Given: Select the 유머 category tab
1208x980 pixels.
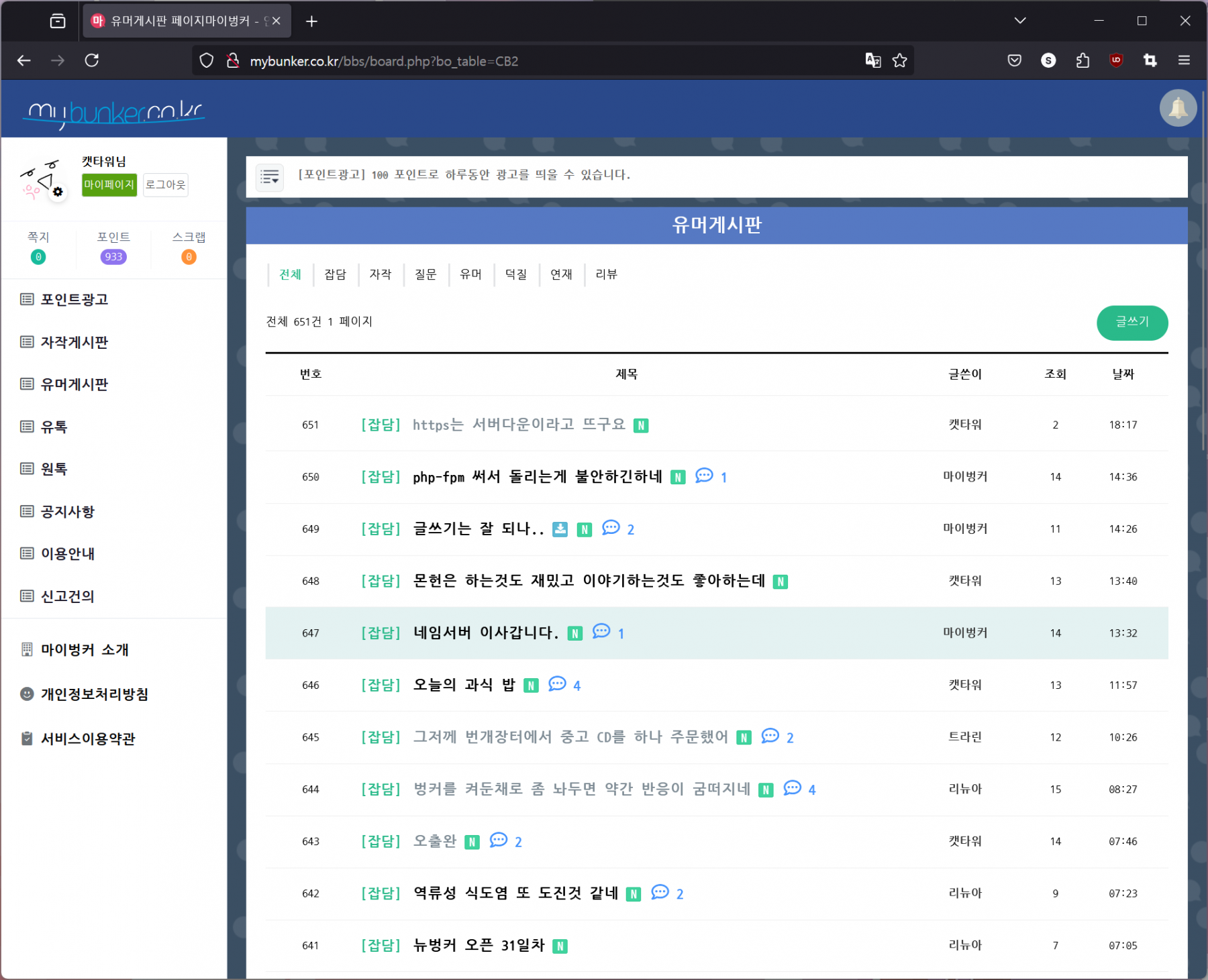Looking at the screenshot, I should [470, 274].
